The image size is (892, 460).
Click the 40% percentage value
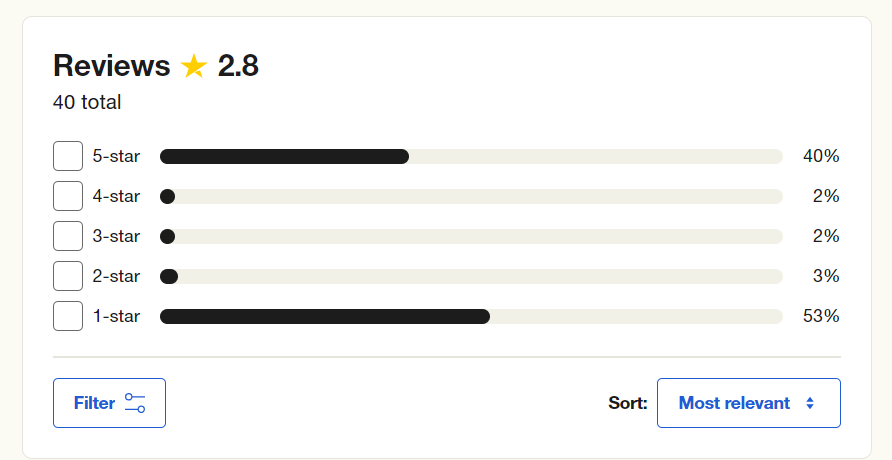821,156
